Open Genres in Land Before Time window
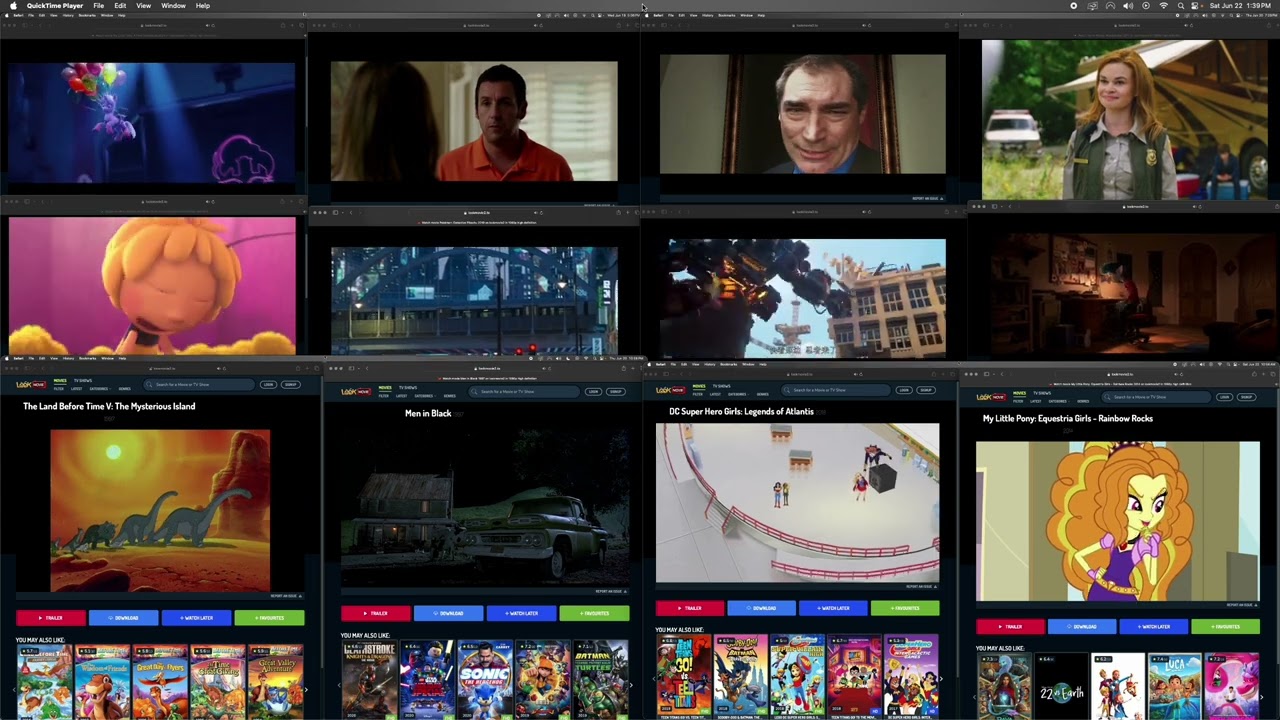The height and width of the screenshot is (720, 1280). pyautogui.click(x=125, y=389)
